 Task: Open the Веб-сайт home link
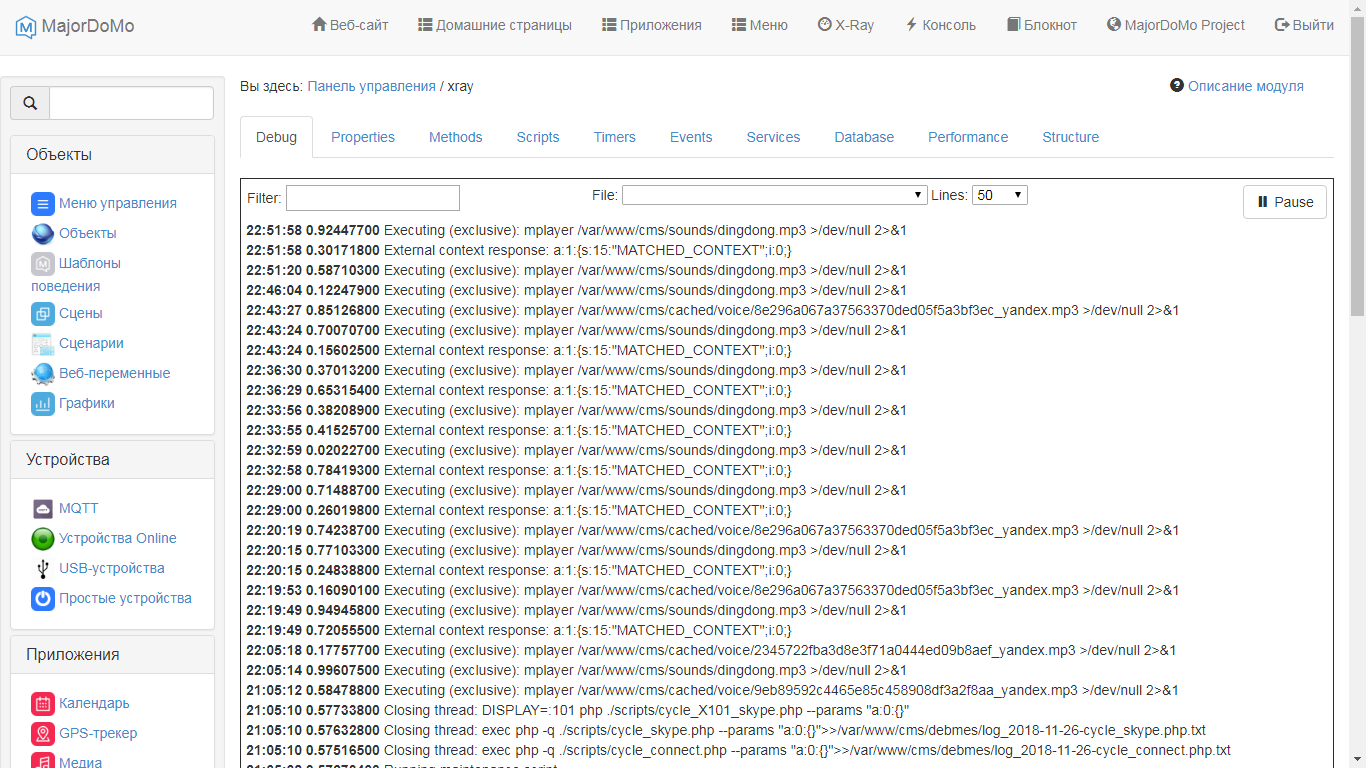350,25
